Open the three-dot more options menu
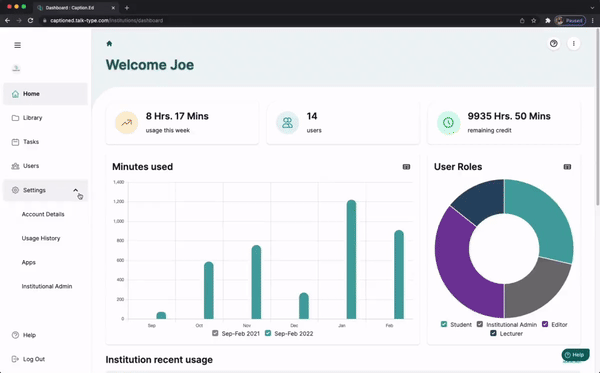 (x=574, y=44)
